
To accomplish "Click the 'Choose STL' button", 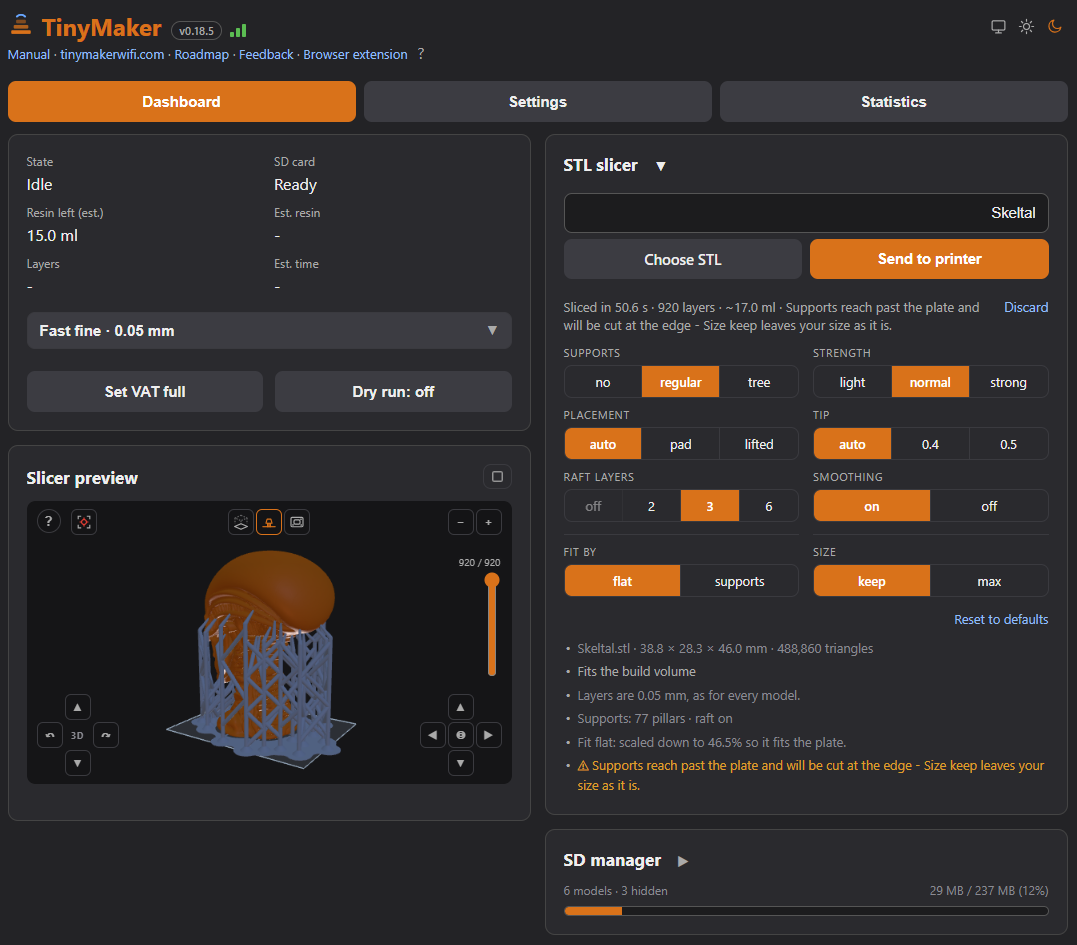I will pos(683,259).
